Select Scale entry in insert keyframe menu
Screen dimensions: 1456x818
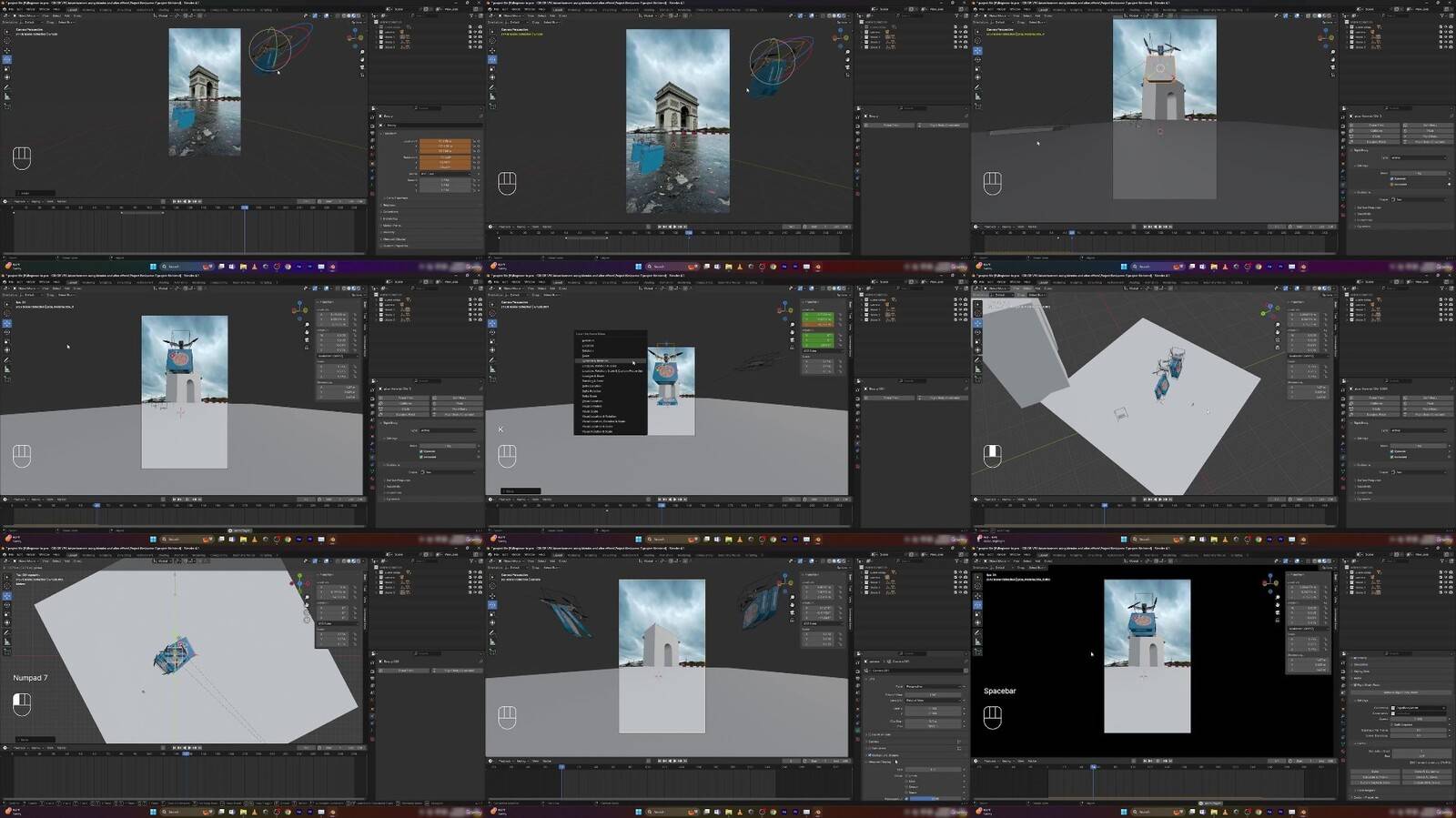(586, 356)
